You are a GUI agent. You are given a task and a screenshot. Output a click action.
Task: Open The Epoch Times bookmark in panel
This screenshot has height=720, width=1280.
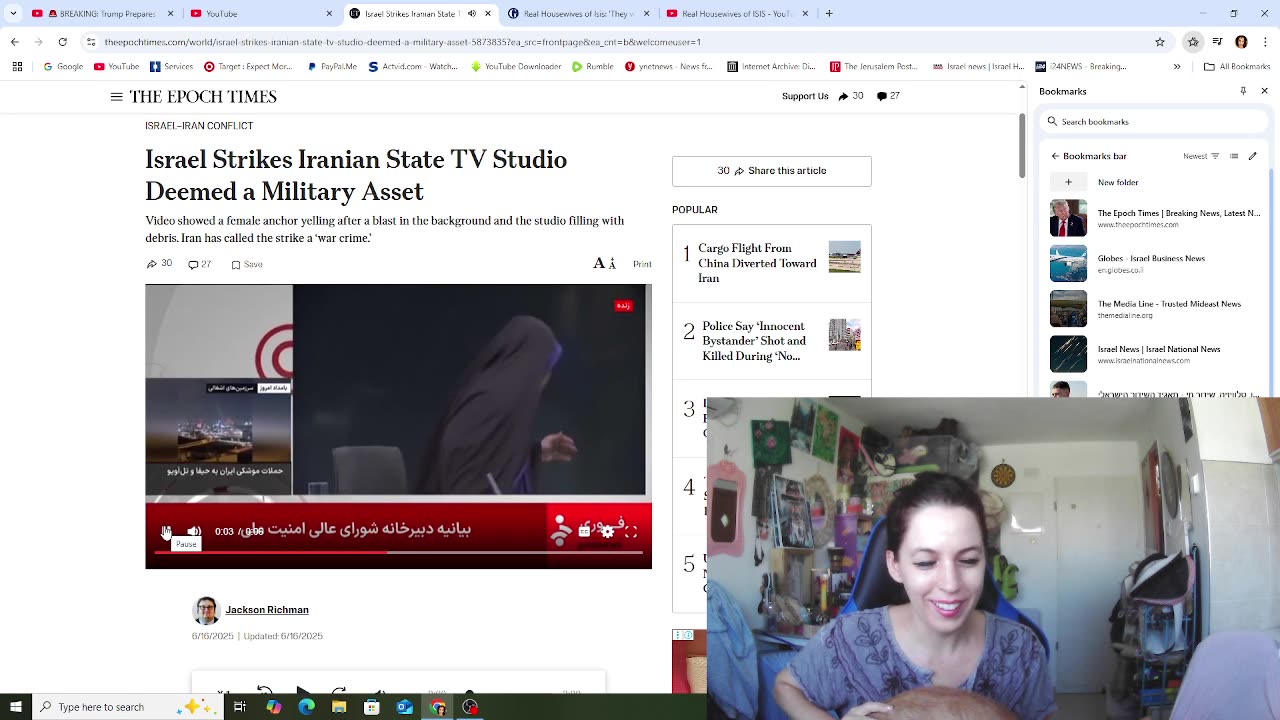click(x=1155, y=218)
